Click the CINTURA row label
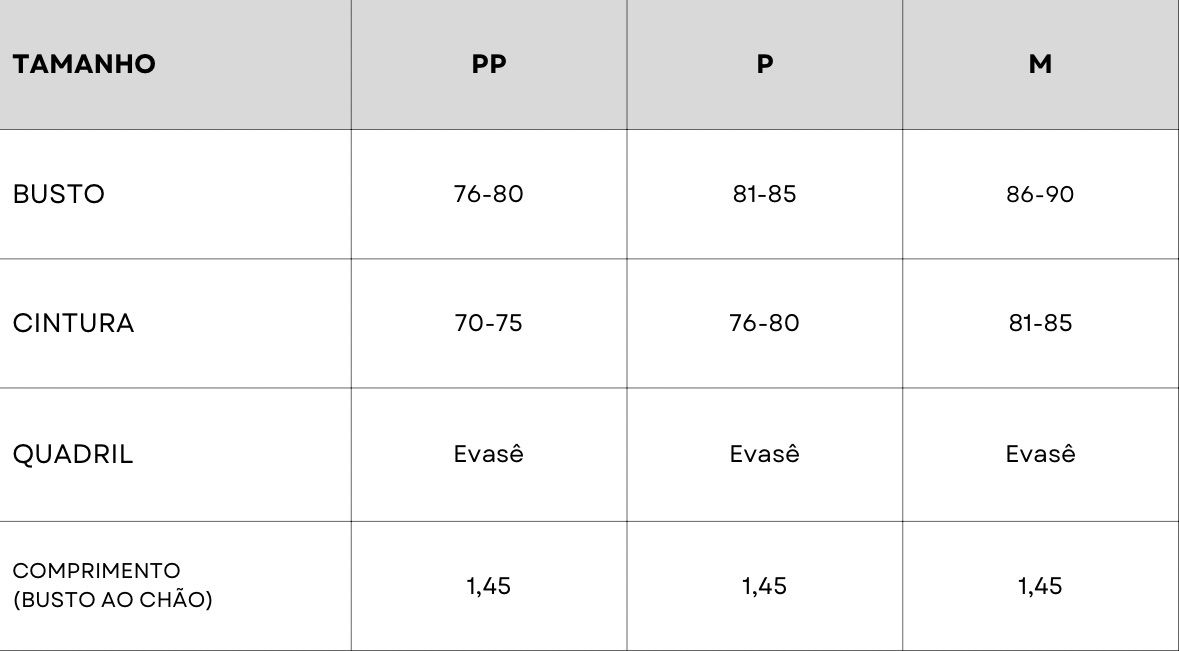 [73, 323]
